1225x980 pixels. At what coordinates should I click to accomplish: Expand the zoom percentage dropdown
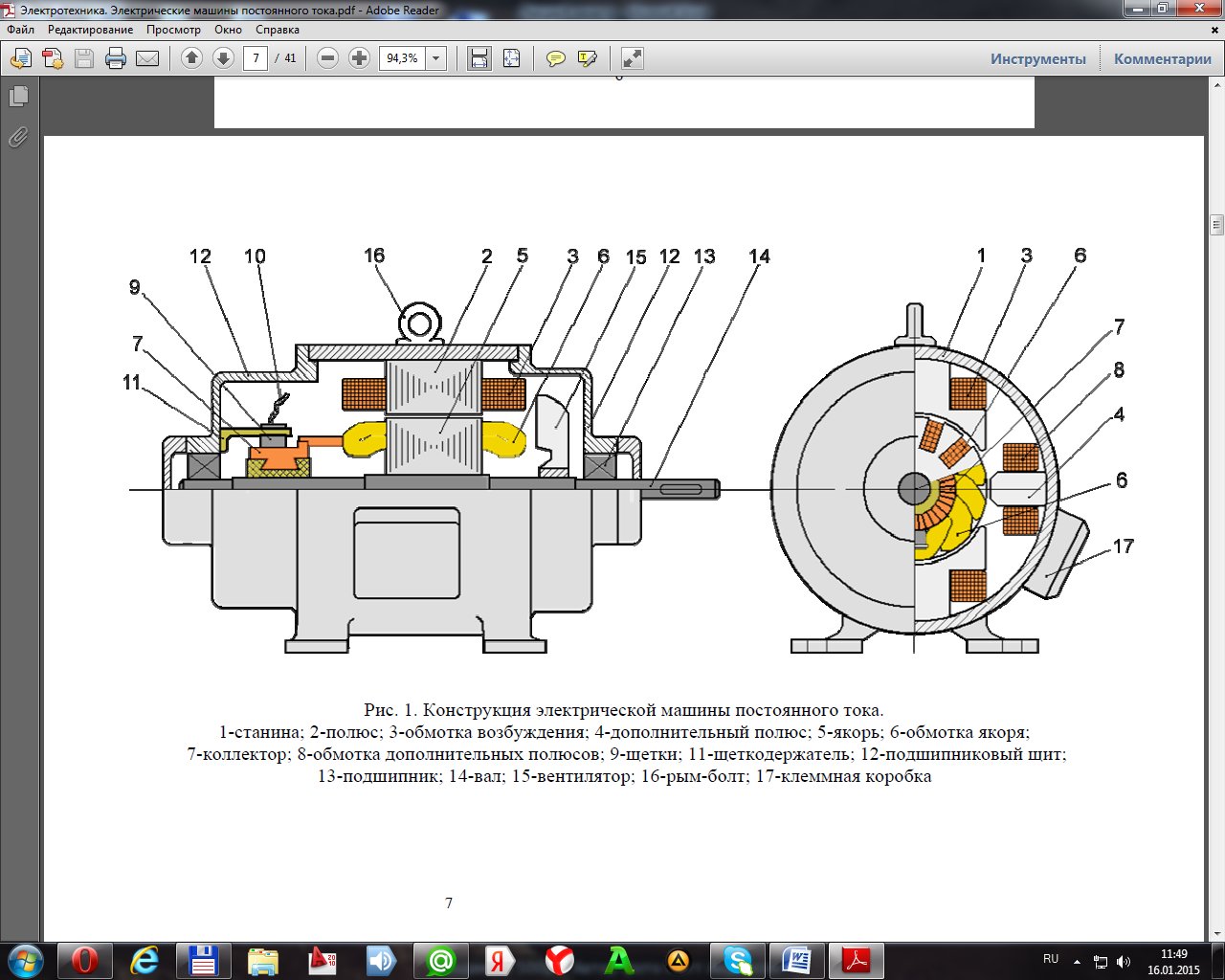[x=436, y=58]
